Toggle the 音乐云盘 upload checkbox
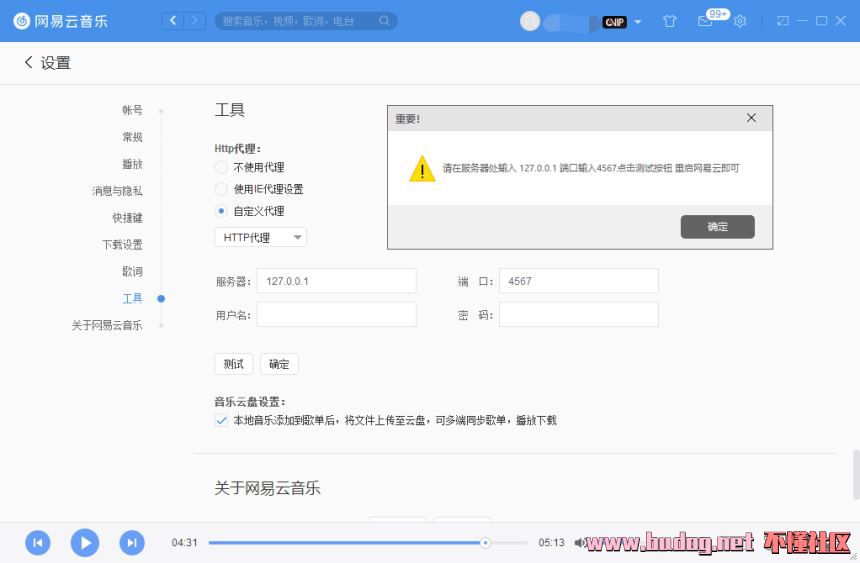 click(x=221, y=421)
